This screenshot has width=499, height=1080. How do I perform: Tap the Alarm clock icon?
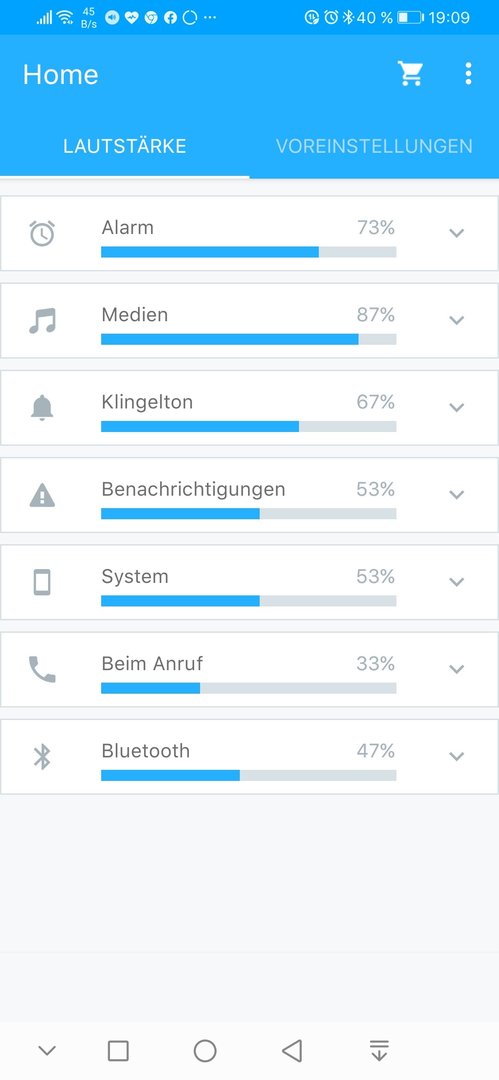pyautogui.click(x=42, y=233)
